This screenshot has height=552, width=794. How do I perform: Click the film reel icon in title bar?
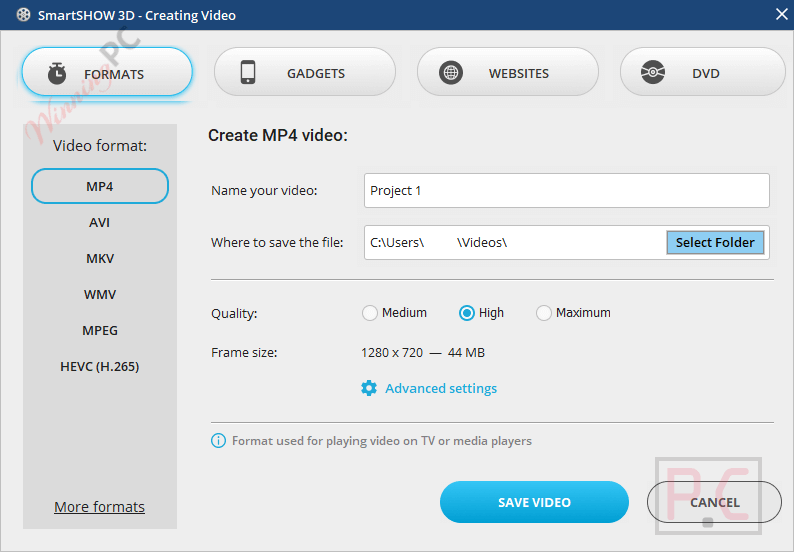pyautogui.click(x=23, y=15)
